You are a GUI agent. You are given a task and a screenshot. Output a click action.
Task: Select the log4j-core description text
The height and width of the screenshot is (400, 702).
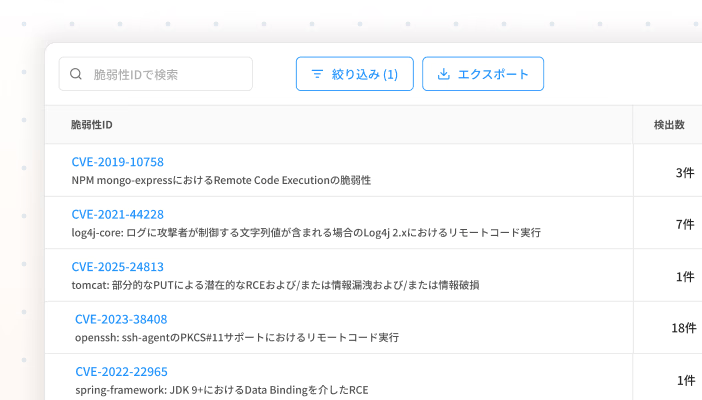[x=306, y=233]
